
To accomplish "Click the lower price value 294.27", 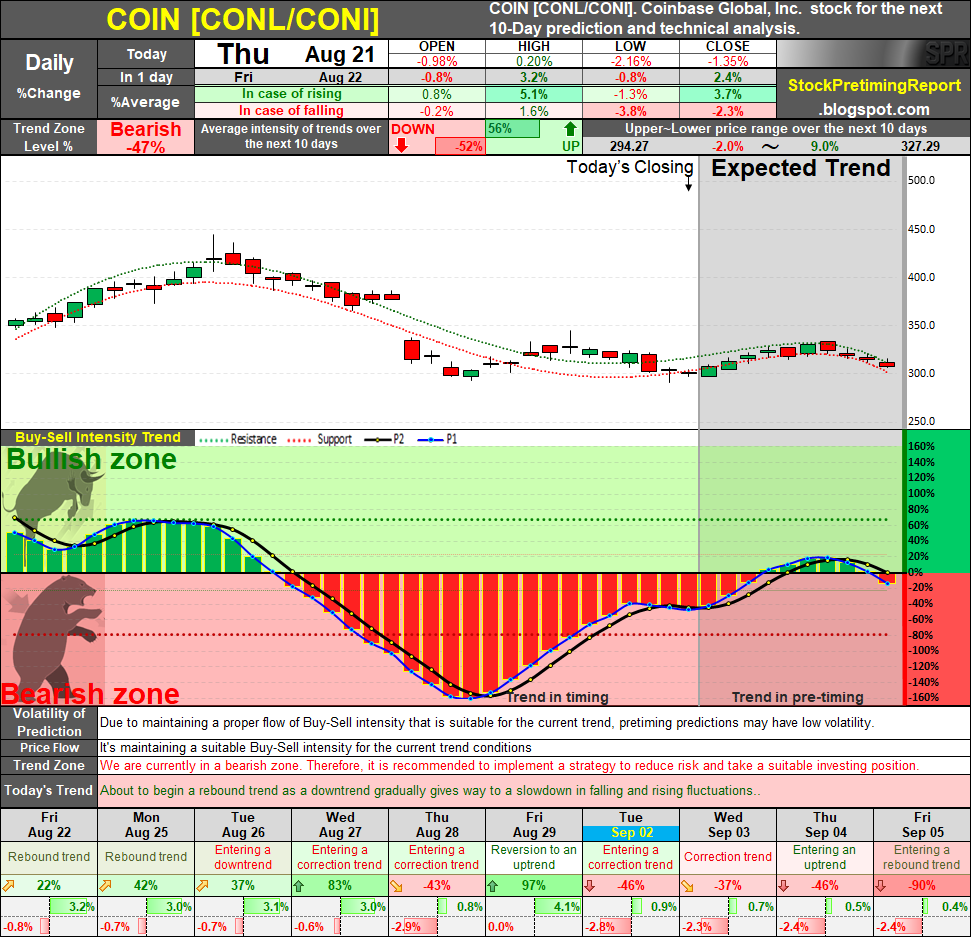I will pos(629,146).
